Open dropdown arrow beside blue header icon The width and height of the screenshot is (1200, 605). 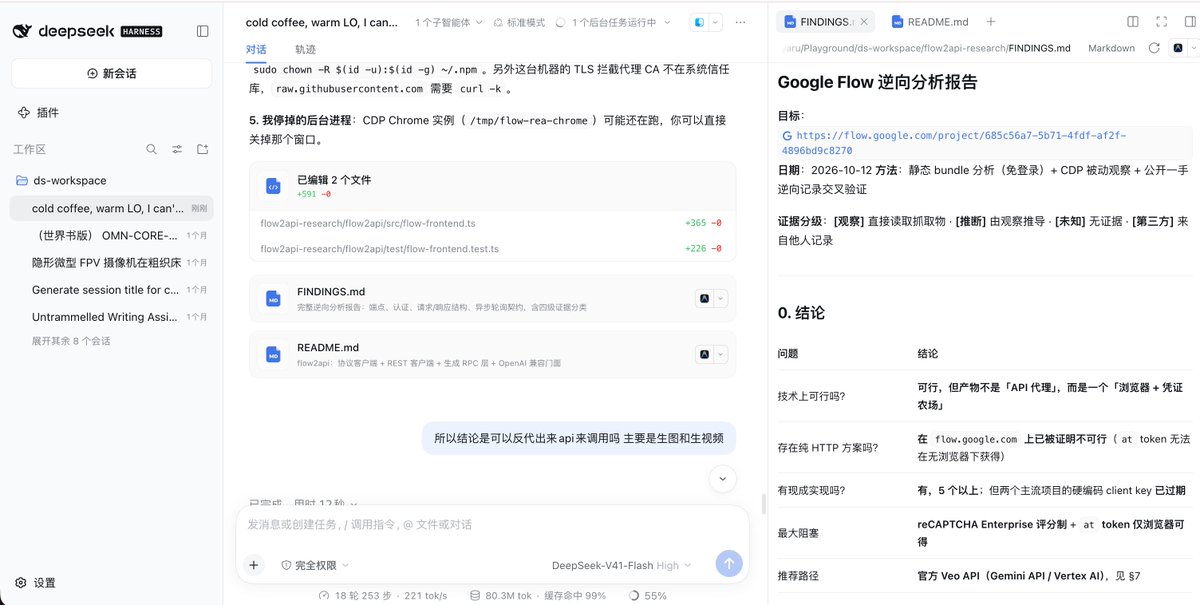714,22
